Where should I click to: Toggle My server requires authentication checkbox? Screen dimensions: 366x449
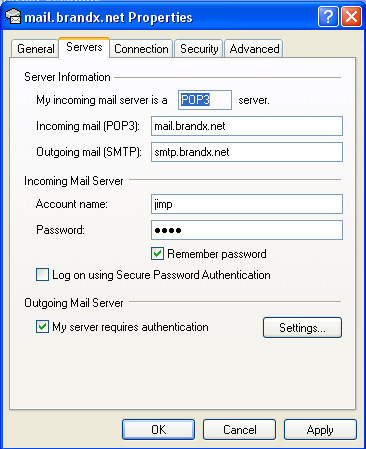coord(42,327)
